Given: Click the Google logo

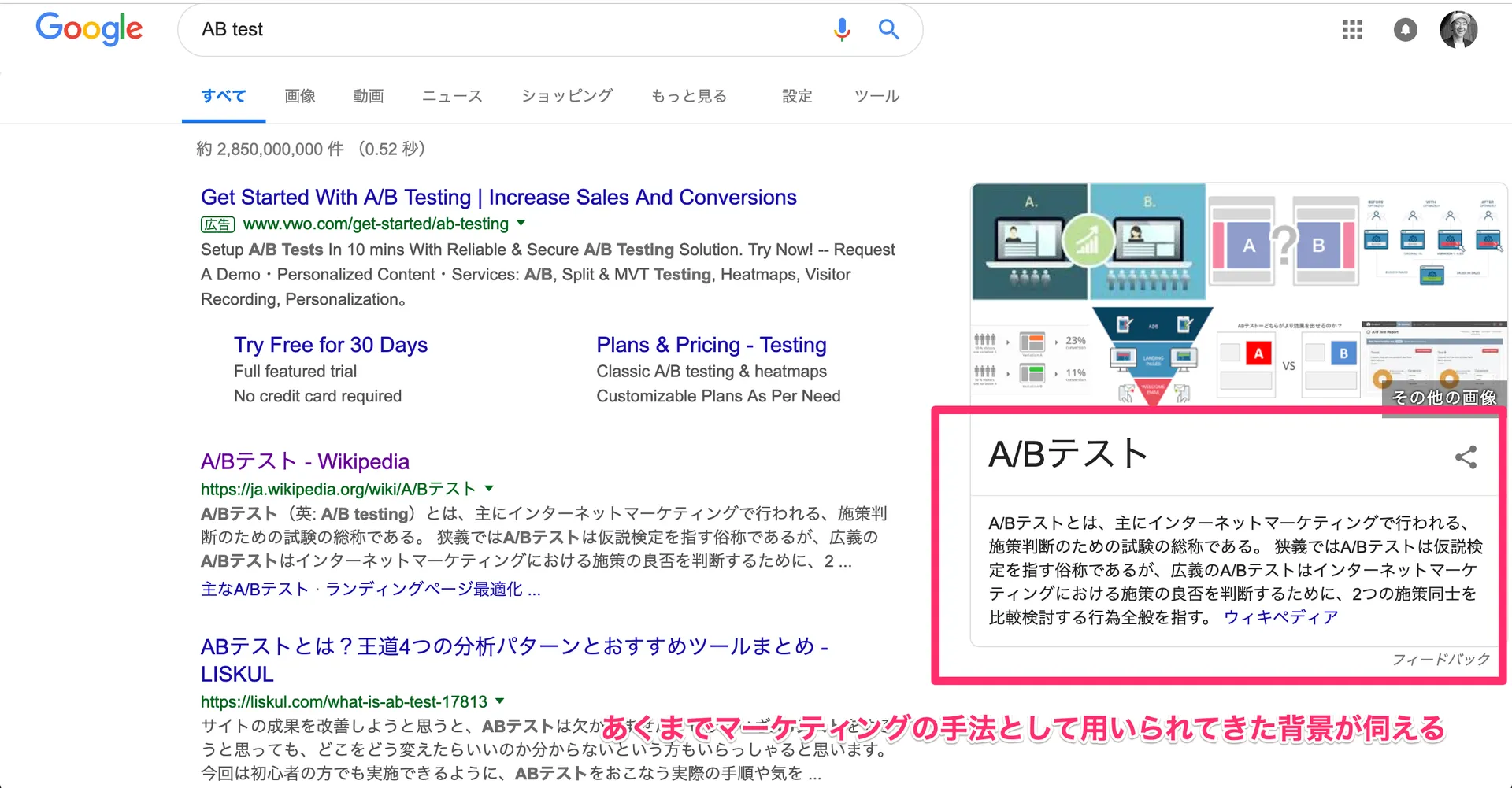Looking at the screenshot, I should point(89,29).
